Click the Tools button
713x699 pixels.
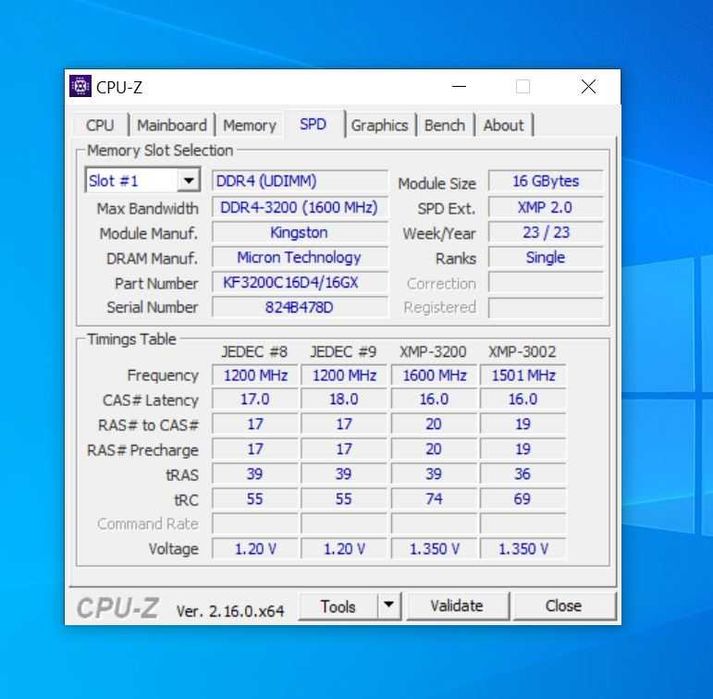(x=338, y=606)
